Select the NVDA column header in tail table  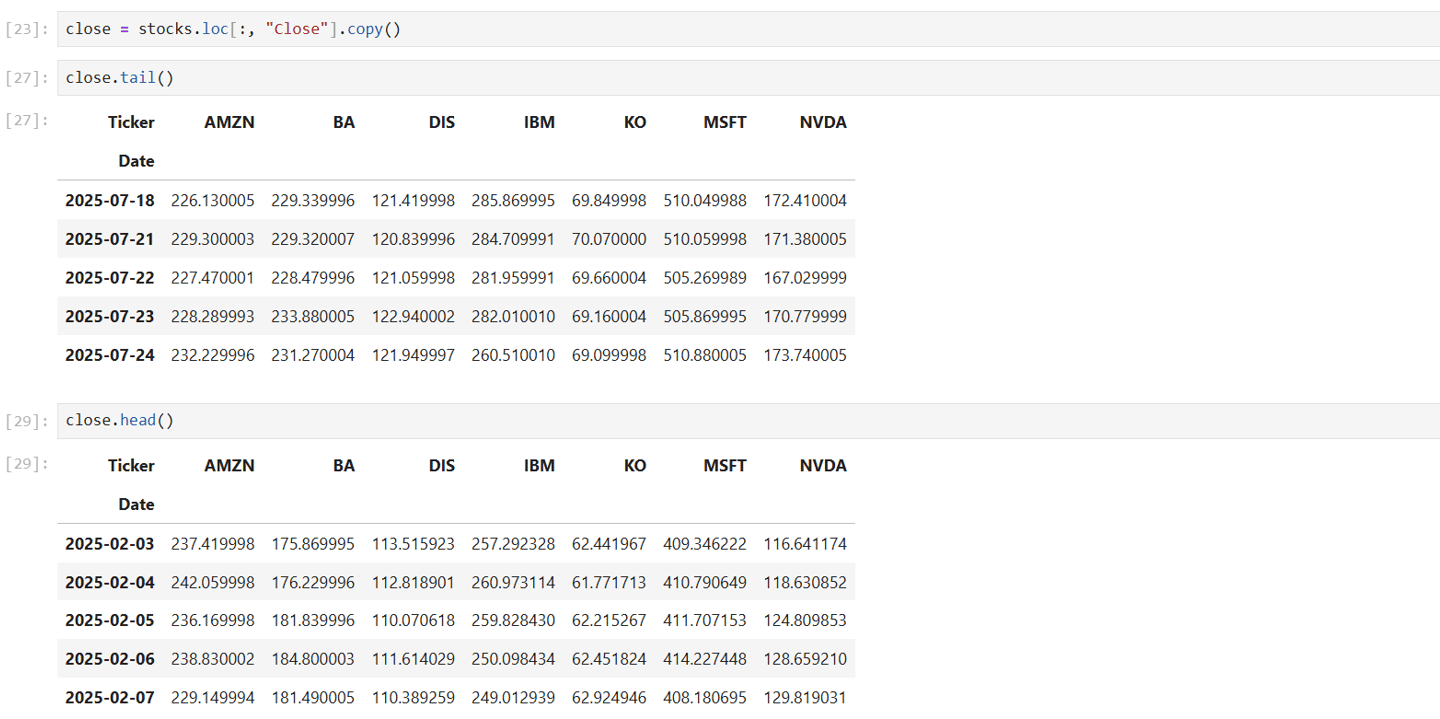tap(823, 122)
